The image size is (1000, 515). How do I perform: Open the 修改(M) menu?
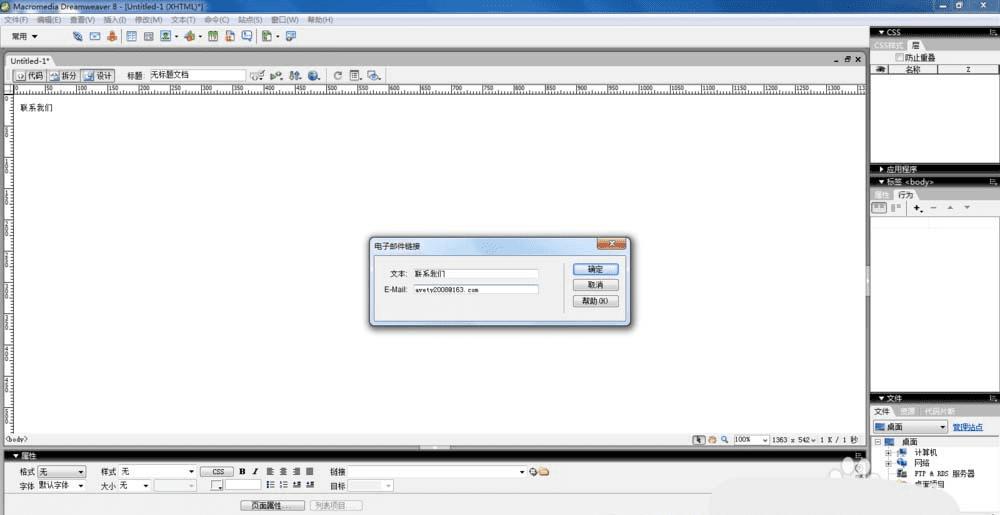pyautogui.click(x=149, y=20)
